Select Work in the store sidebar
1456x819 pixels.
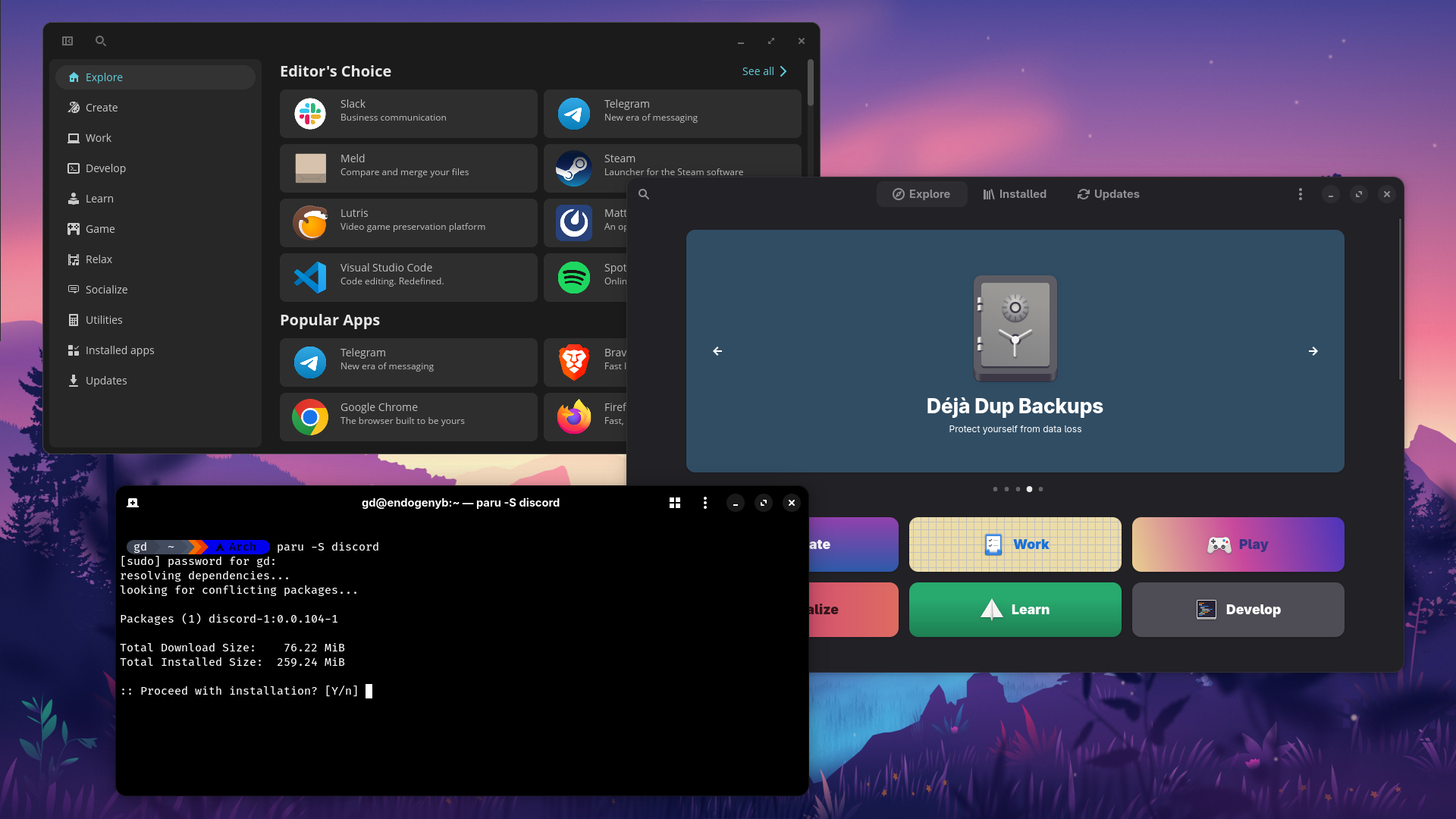tap(155, 138)
